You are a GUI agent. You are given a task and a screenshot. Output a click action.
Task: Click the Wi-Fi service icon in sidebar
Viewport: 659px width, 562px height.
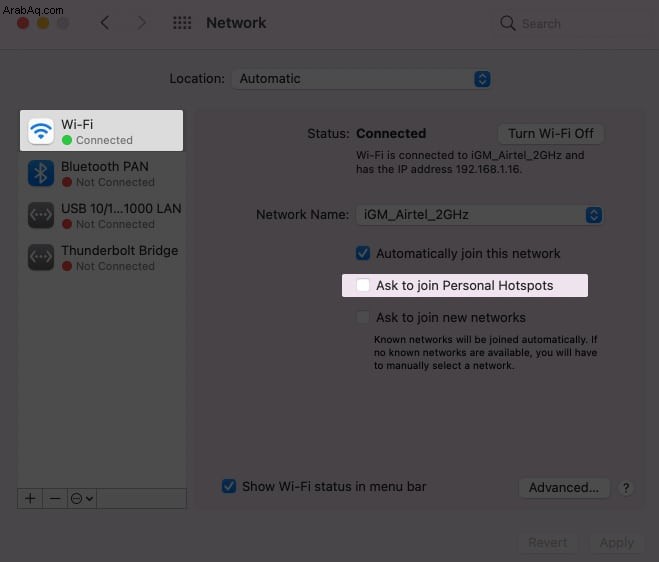click(41, 131)
